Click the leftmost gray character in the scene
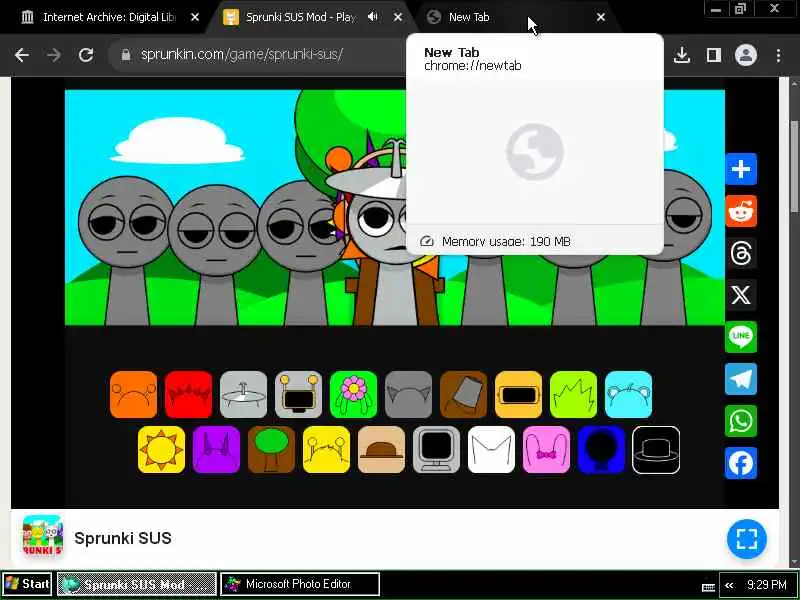Screen dimensions: 800x600 pyautogui.click(x=126, y=250)
